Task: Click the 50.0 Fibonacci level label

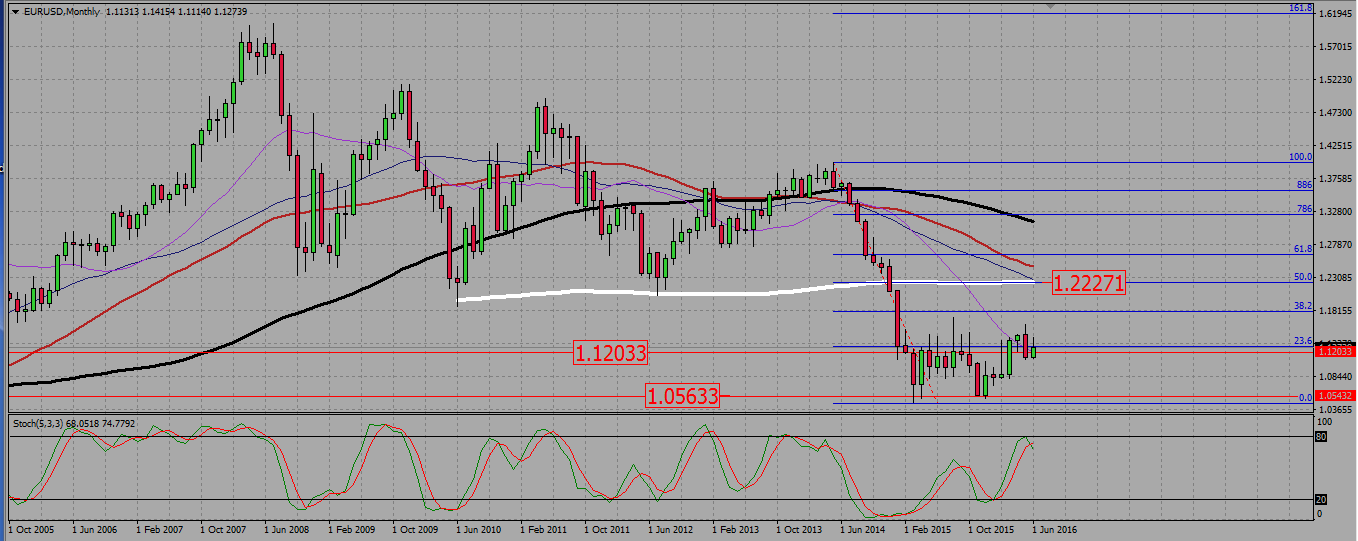Action: pos(1302,277)
